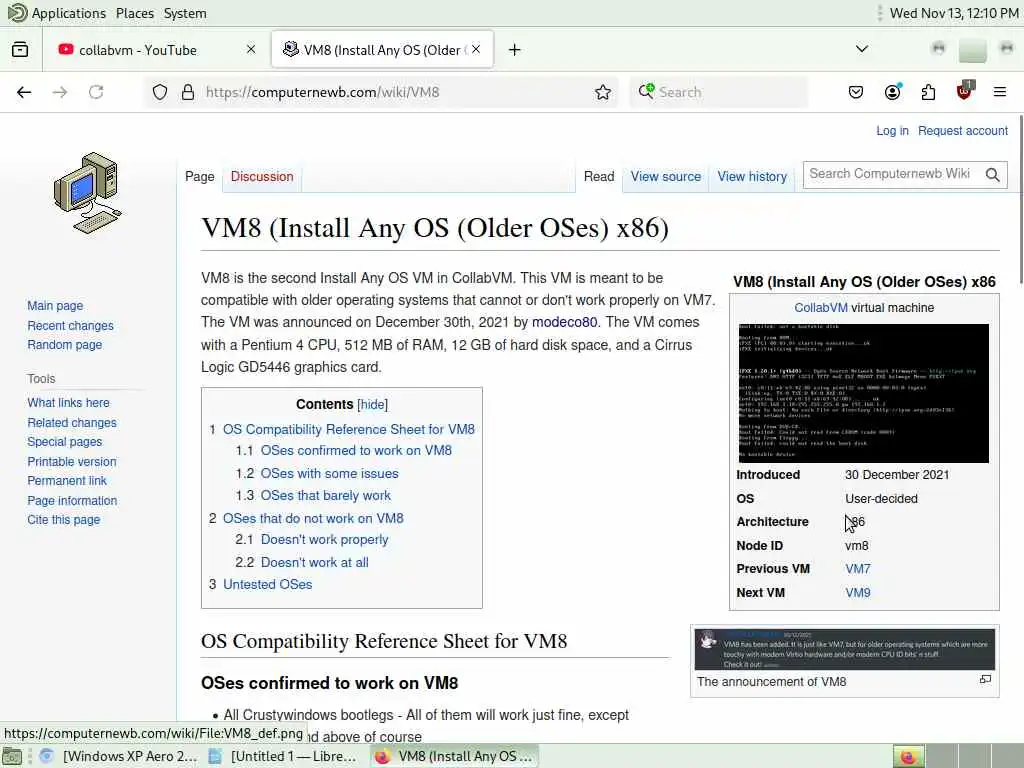Click the desktop menu logo icon in the top panel
The image size is (1024, 768).
click(16, 12)
